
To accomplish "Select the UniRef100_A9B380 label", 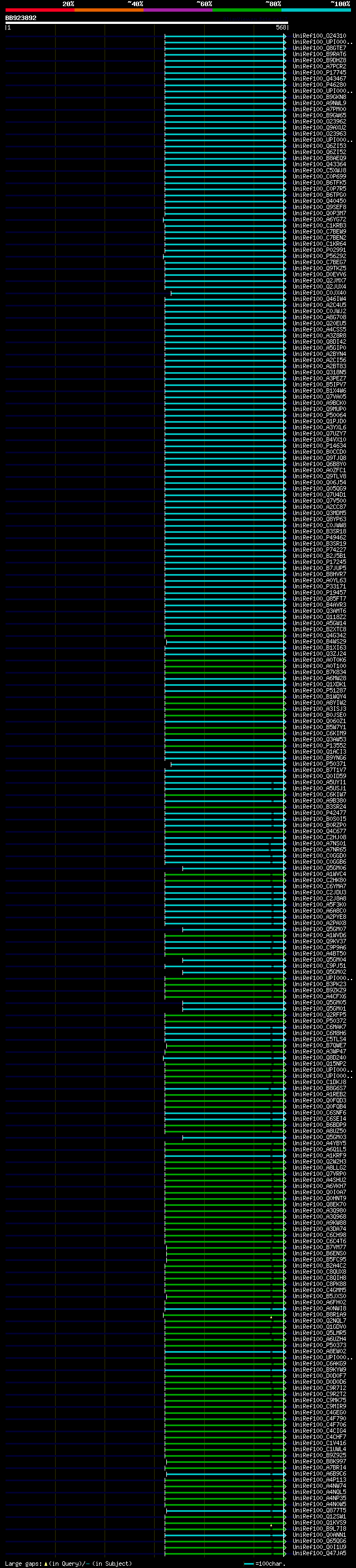I will coord(319,800).
